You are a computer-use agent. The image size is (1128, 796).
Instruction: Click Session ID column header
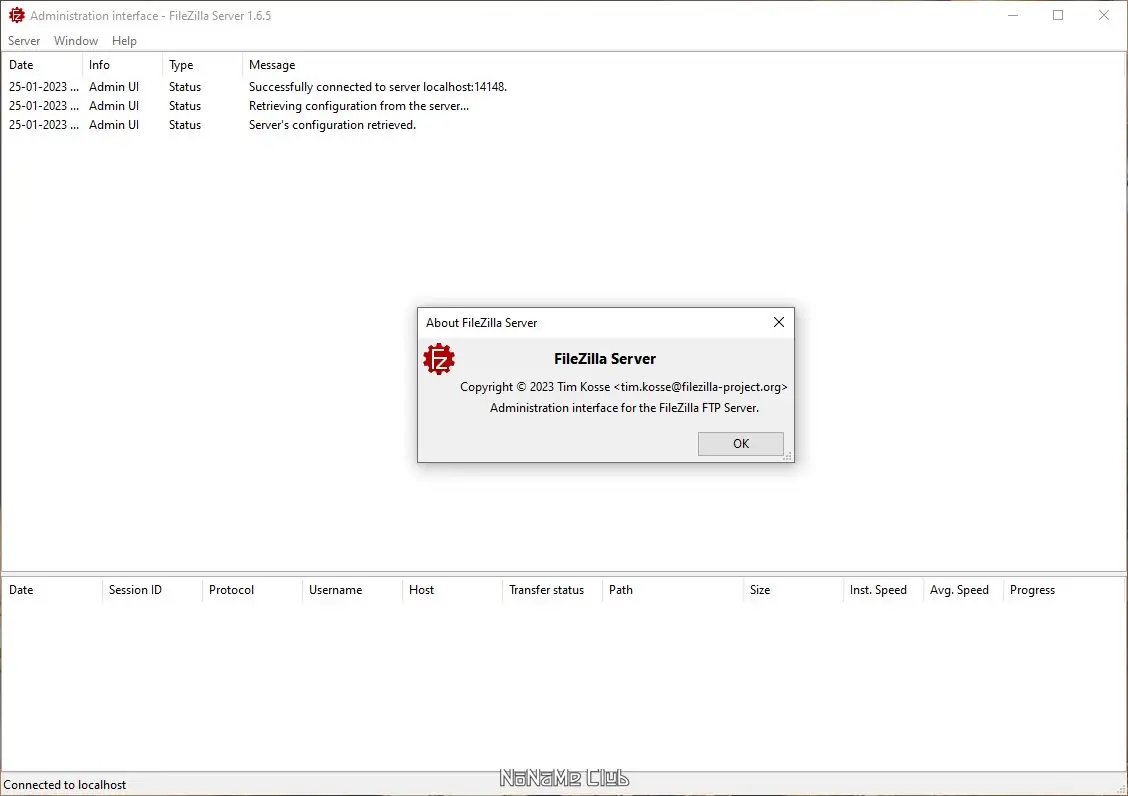(x=153, y=590)
